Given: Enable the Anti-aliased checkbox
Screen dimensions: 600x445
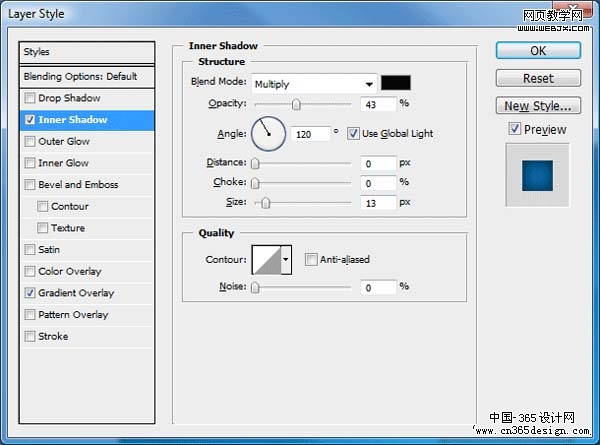Looking at the screenshot, I should (311, 259).
